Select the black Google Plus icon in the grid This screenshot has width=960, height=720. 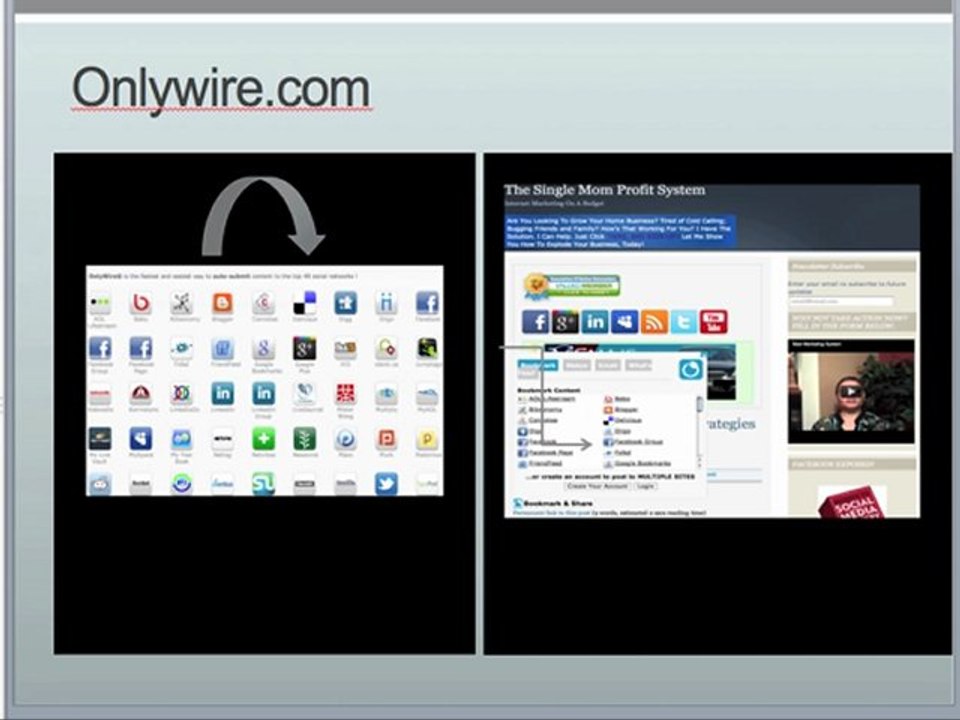pyautogui.click(x=304, y=348)
